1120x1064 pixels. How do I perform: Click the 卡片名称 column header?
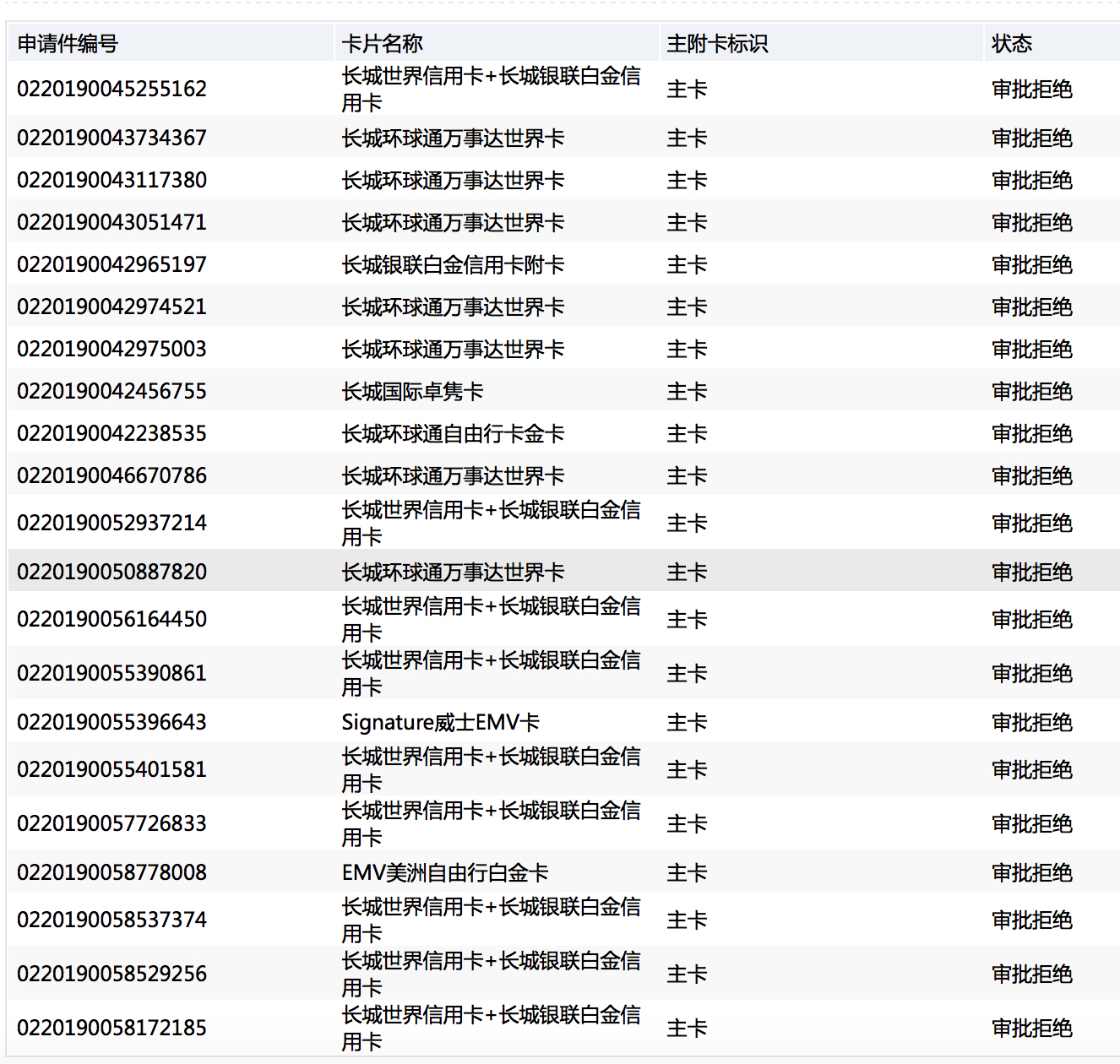tap(383, 44)
